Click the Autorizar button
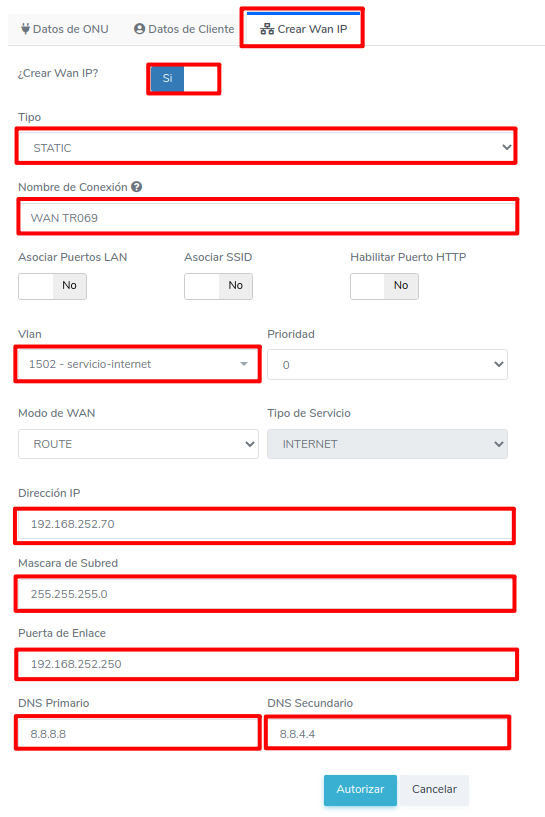Screen dimensions: 545x817 tap(360, 790)
